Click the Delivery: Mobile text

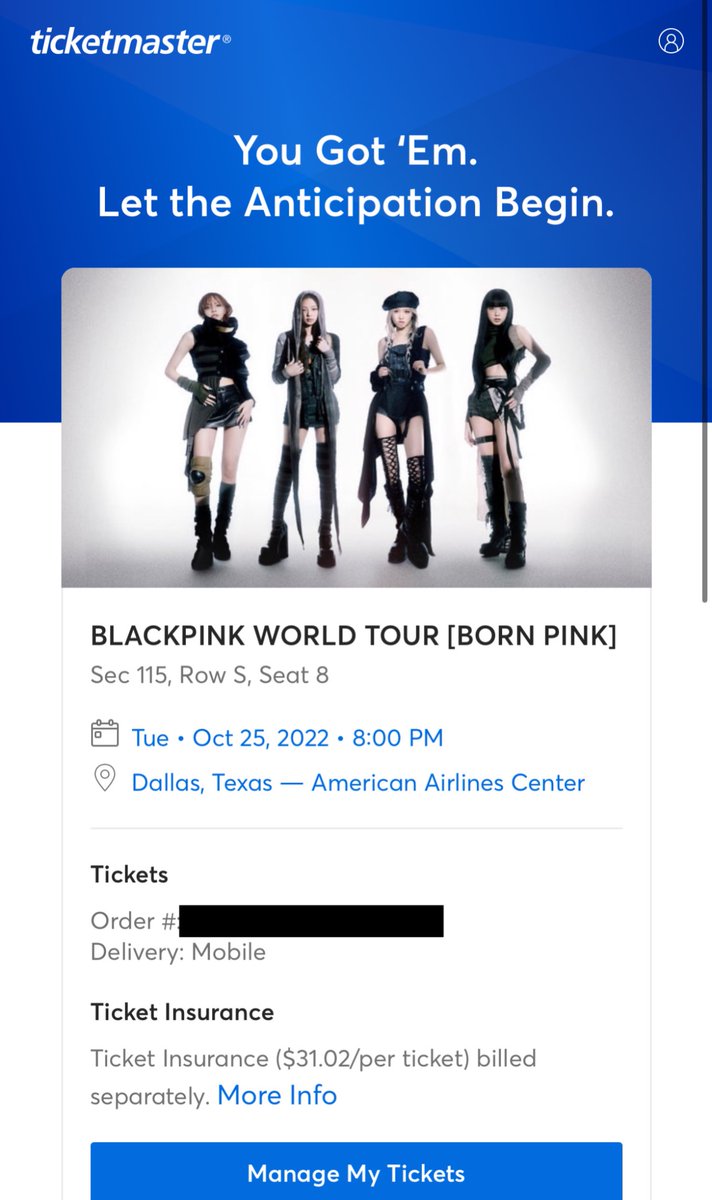click(x=178, y=952)
